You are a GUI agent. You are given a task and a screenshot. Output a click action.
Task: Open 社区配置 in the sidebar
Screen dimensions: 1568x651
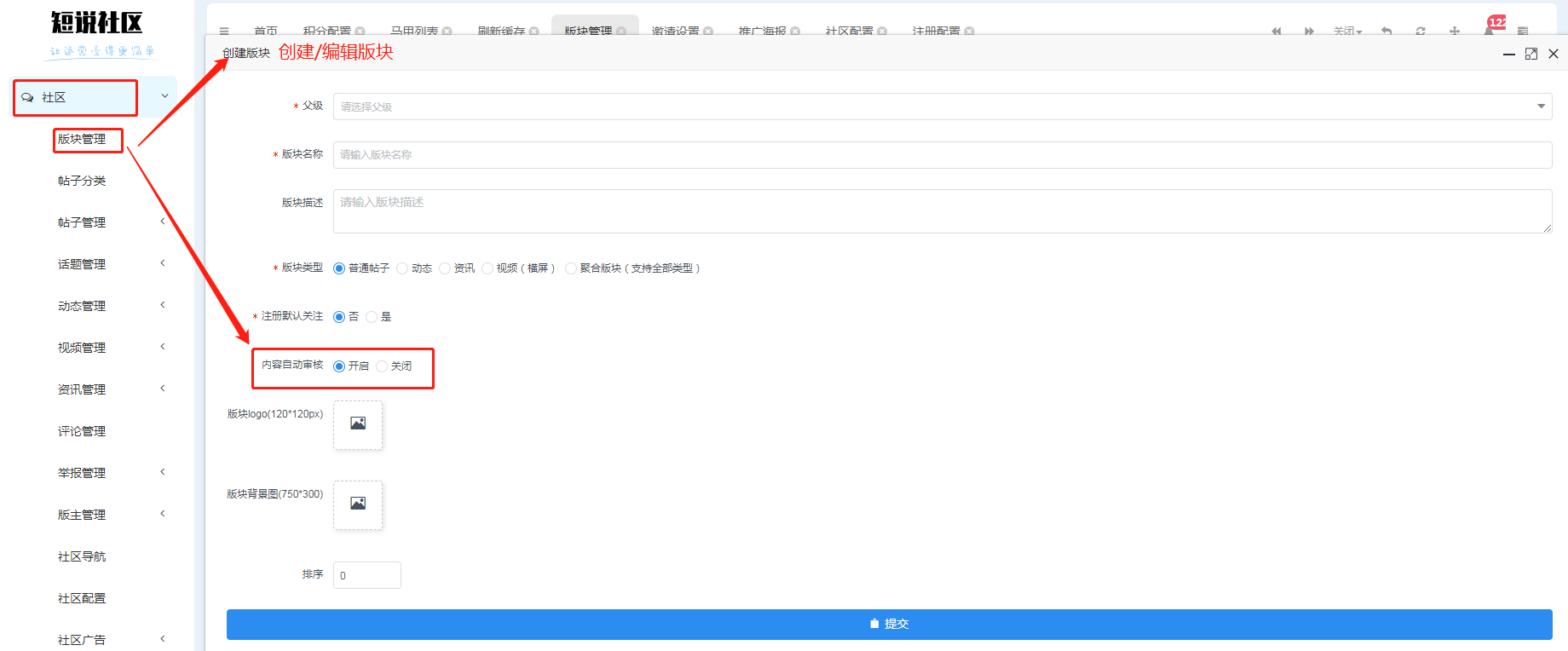(82, 598)
